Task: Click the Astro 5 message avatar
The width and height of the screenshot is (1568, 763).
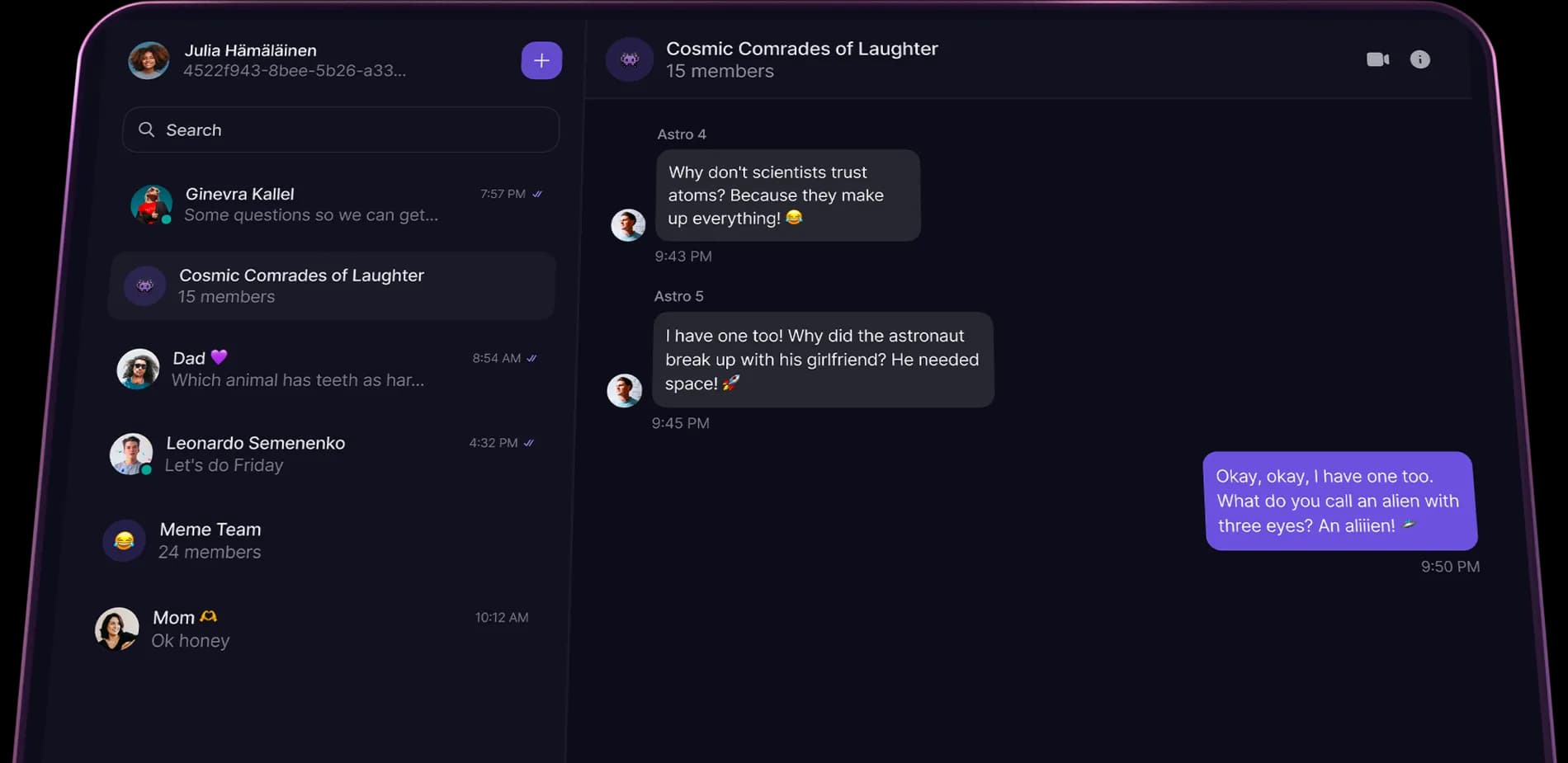Action: point(625,390)
